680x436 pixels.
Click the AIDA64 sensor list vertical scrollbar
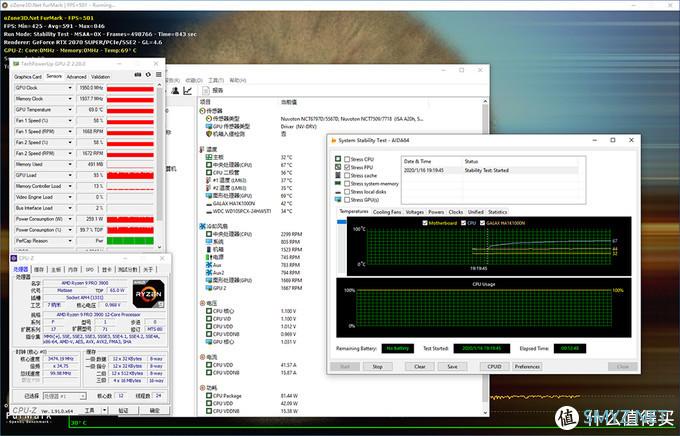click(485, 256)
